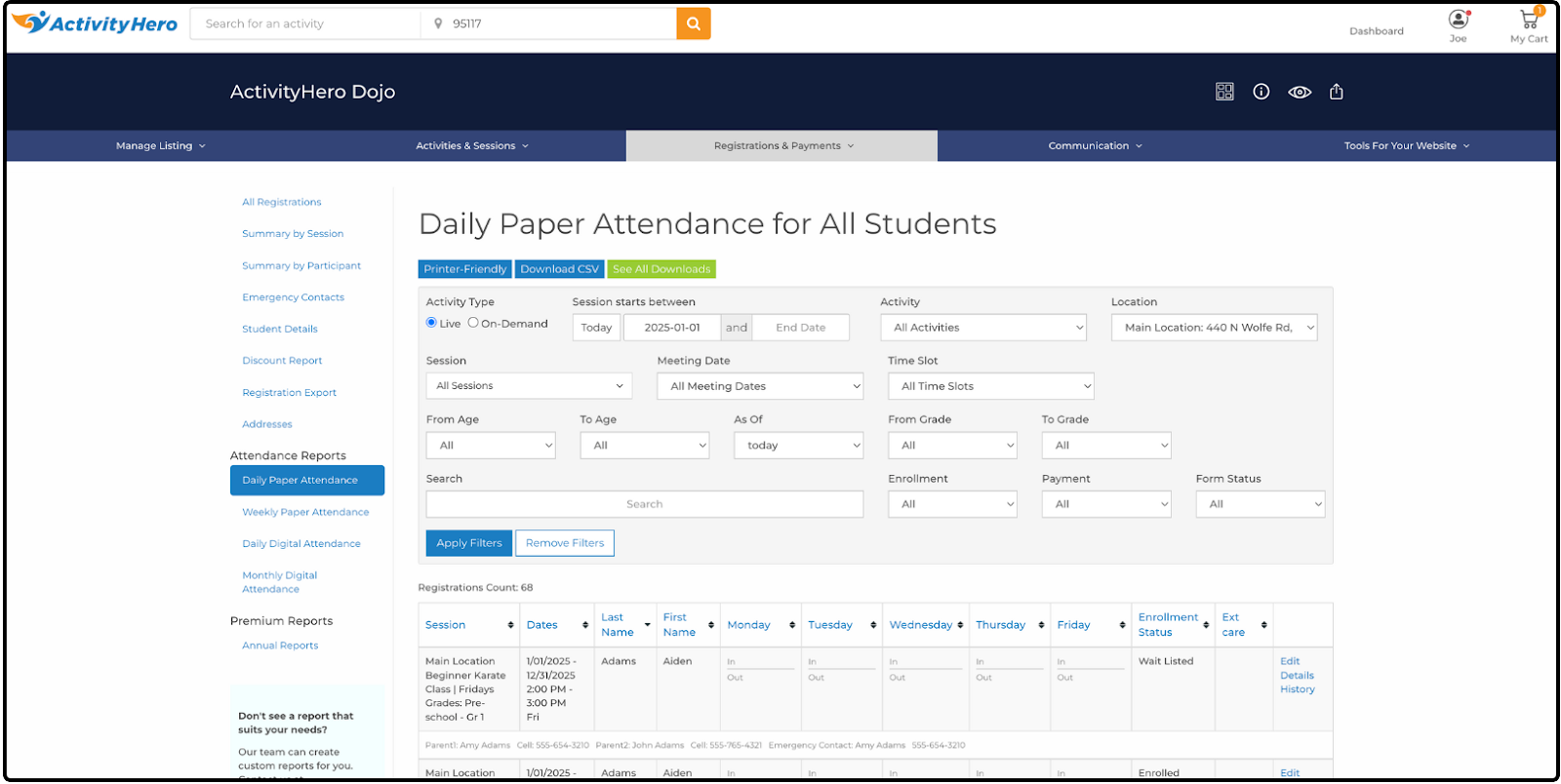This screenshot has width=1561, height=784.
Task: Open the All Time Slots dropdown
Action: (991, 386)
